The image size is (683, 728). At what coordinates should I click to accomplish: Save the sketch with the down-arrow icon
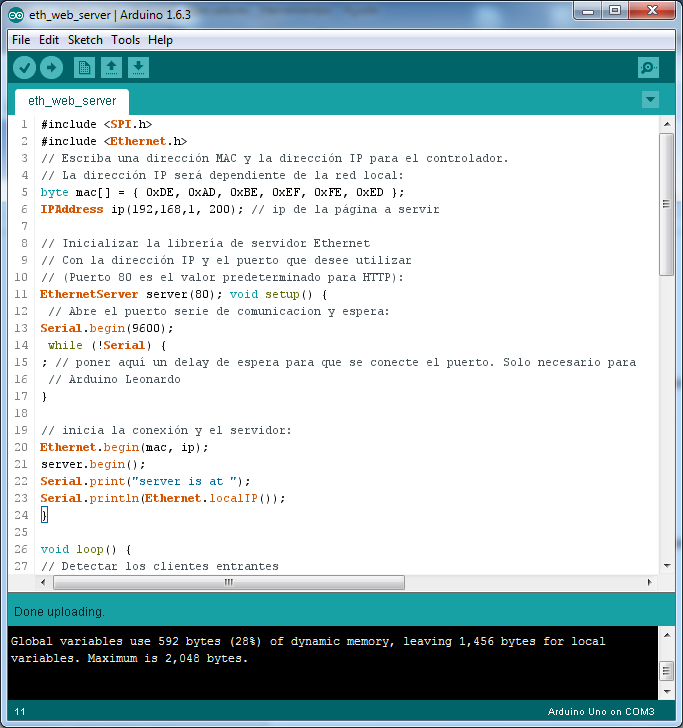(x=138, y=68)
